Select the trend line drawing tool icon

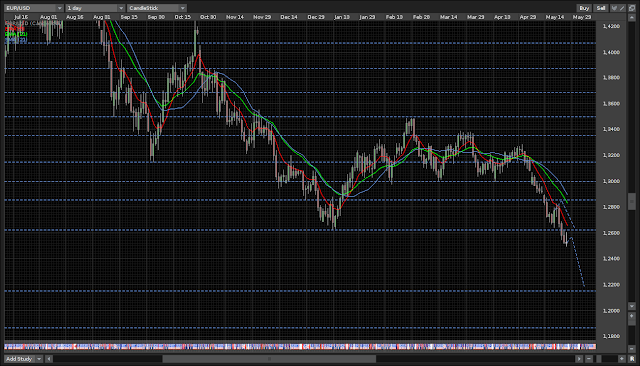point(622,8)
